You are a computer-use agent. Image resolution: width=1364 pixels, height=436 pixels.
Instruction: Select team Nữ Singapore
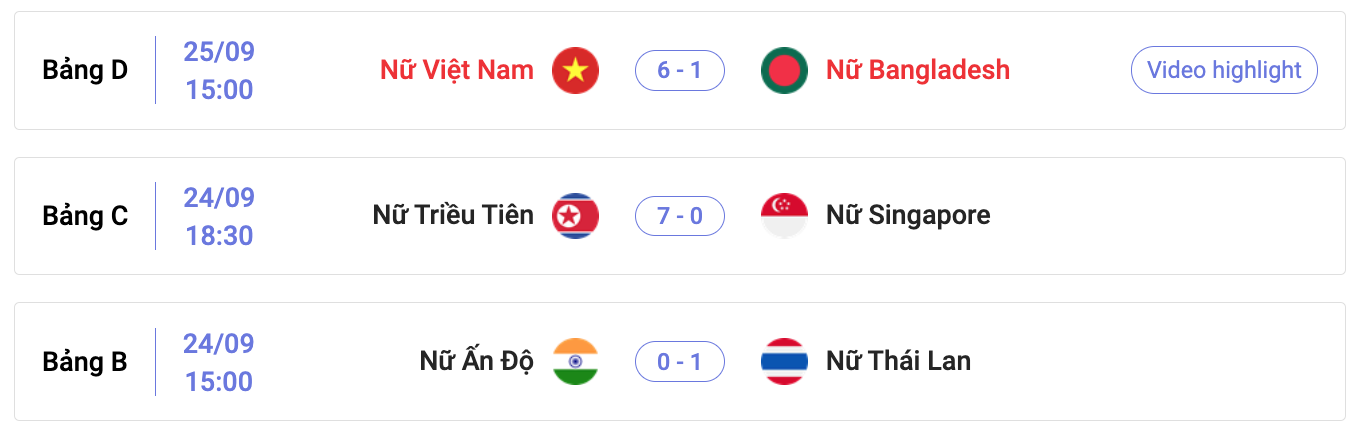point(908,216)
